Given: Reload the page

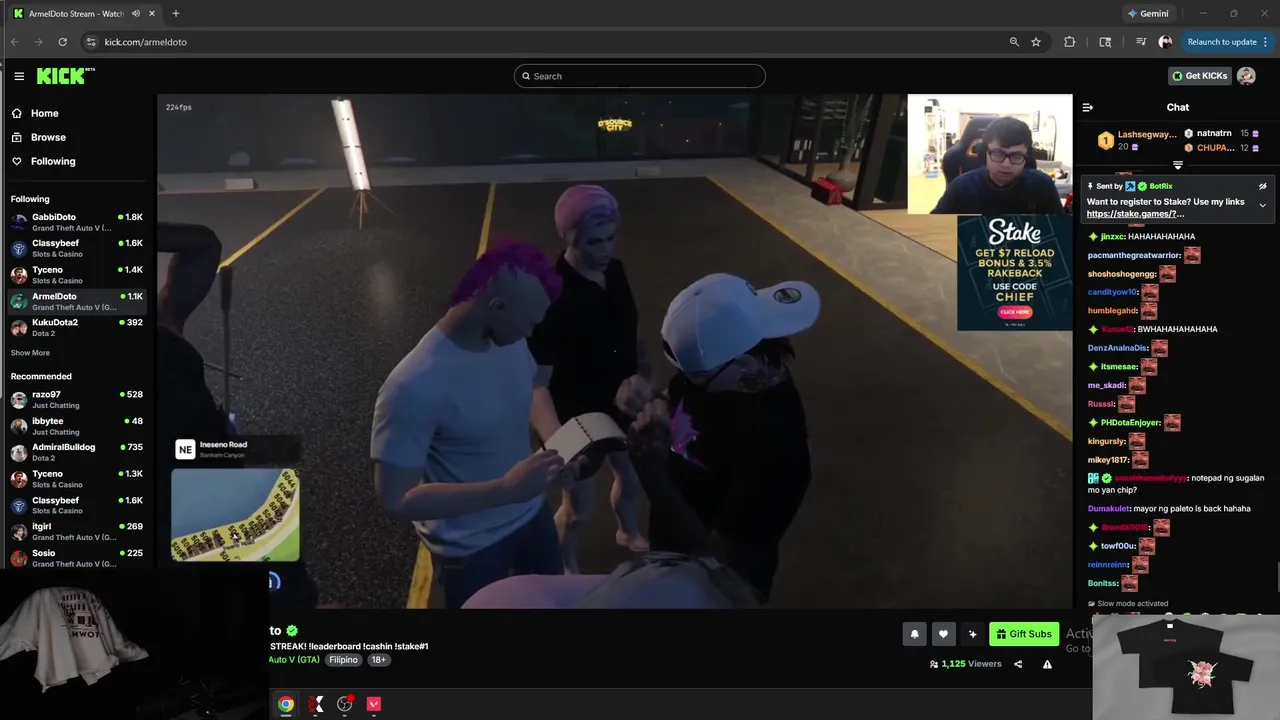Looking at the screenshot, I should click(62, 42).
